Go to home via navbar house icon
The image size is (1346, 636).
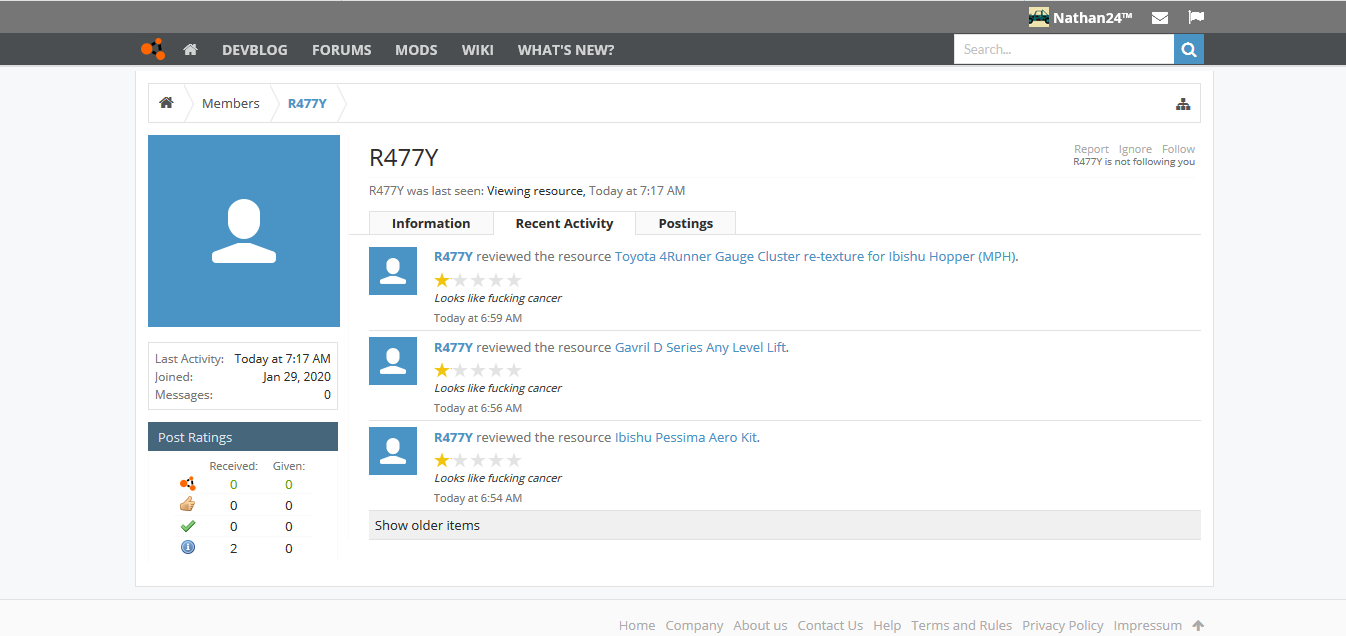[x=190, y=49]
